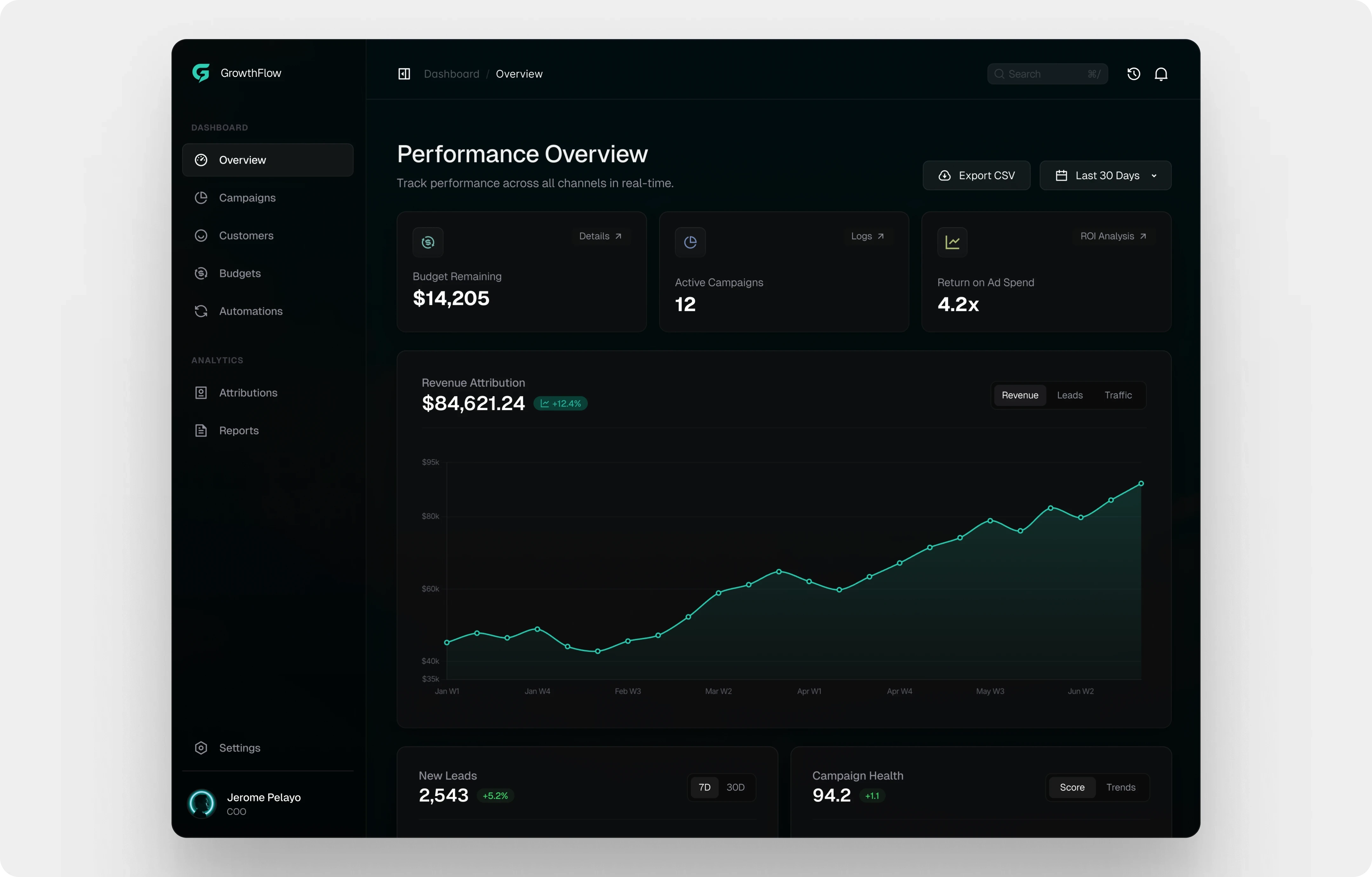Switch chart to Traffic tab
This screenshot has width=1372, height=877.
coord(1118,395)
